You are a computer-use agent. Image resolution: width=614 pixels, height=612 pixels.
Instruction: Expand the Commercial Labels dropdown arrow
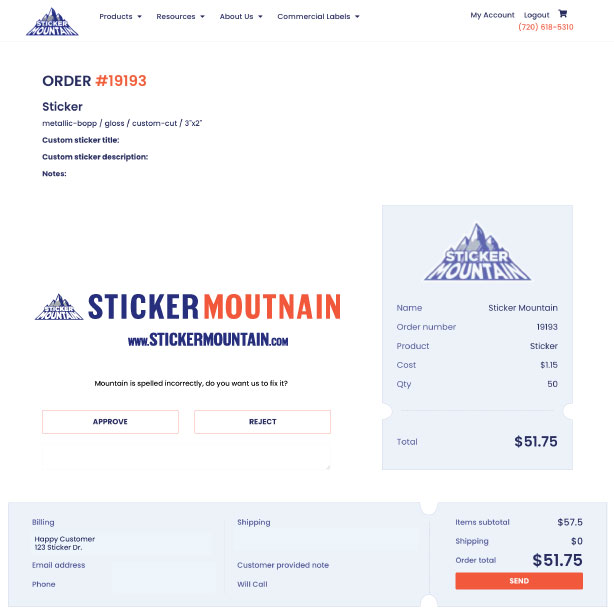[357, 16]
